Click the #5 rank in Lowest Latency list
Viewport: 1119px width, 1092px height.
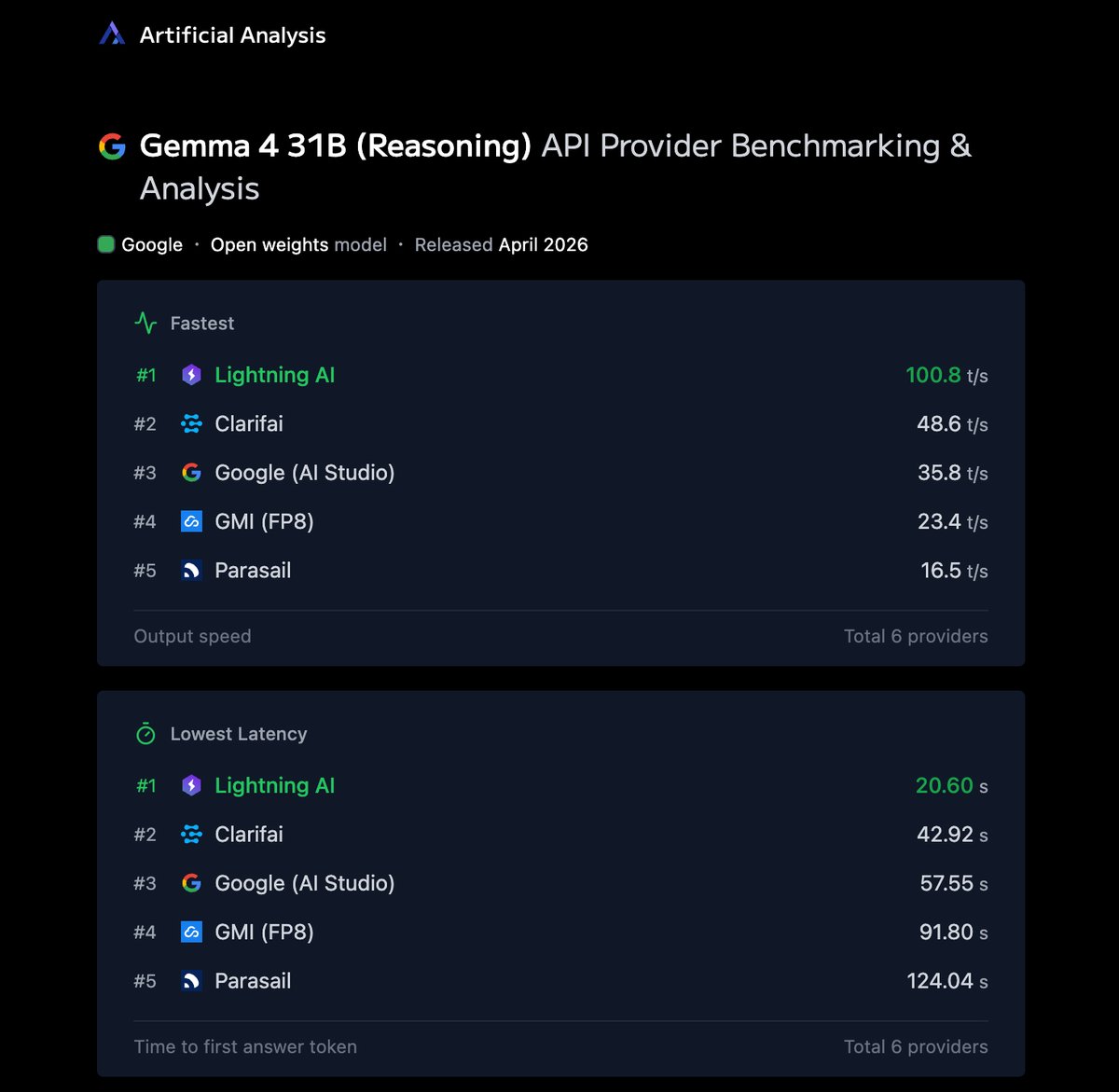click(x=145, y=981)
